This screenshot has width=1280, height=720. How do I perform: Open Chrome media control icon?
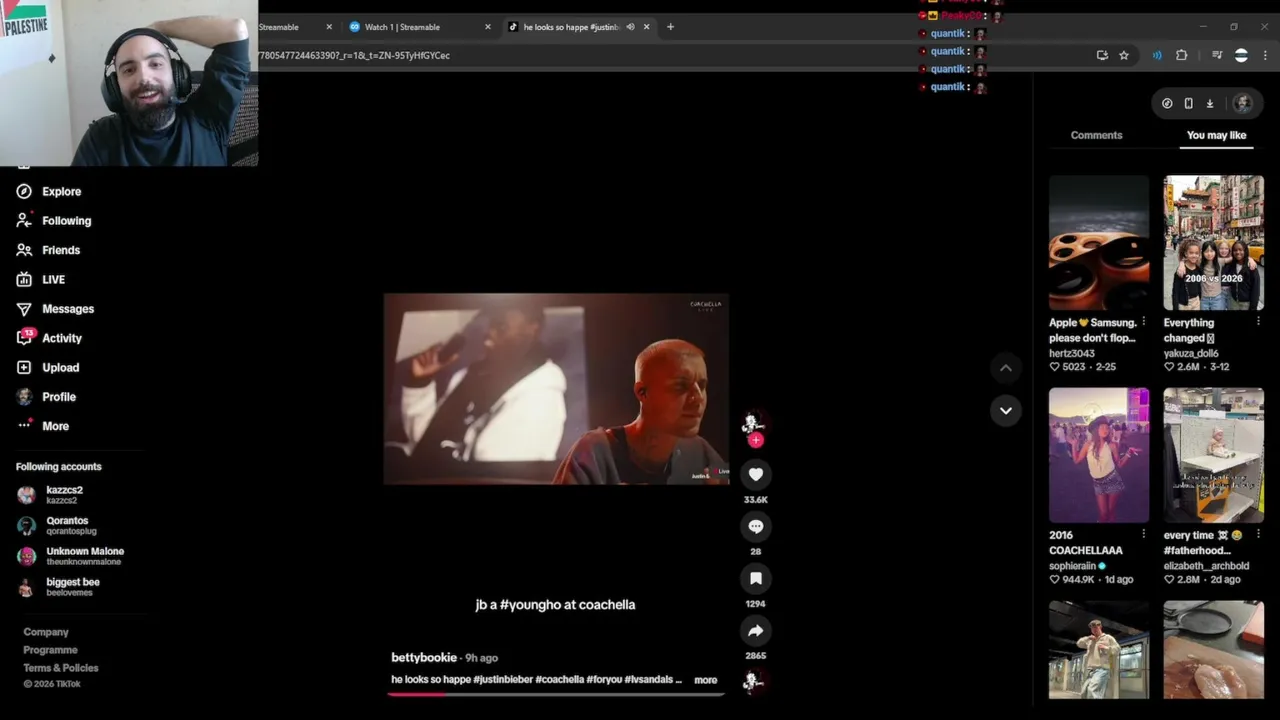click(1217, 55)
